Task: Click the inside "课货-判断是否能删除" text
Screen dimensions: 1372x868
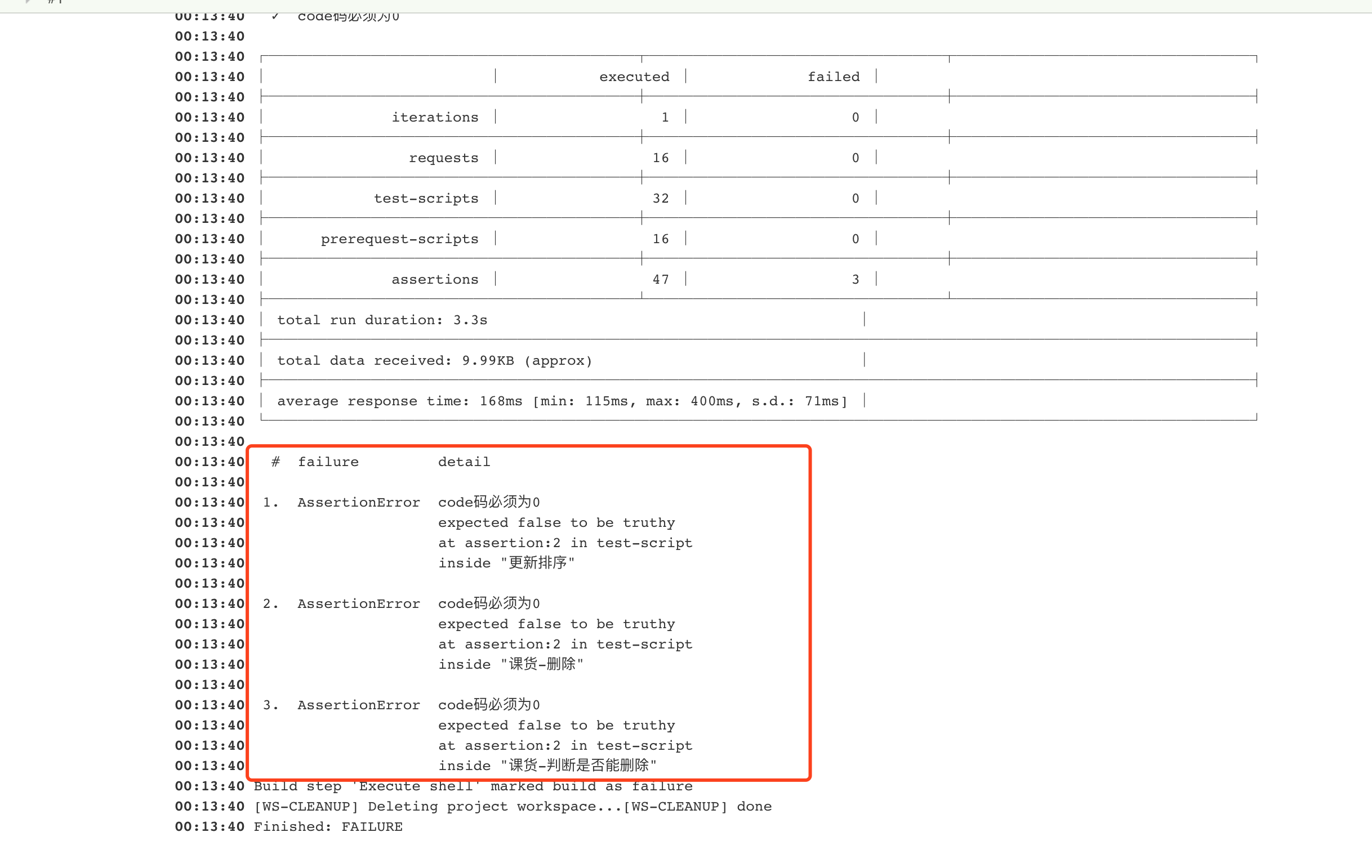Action: point(547,766)
